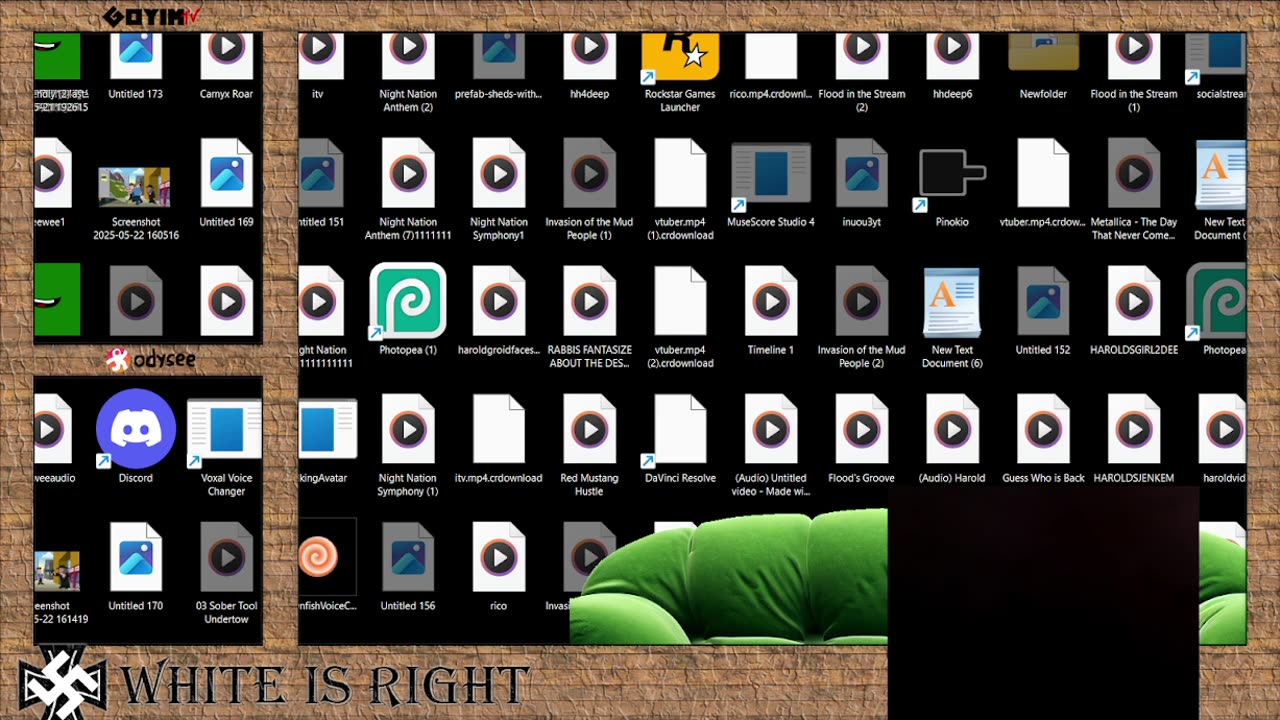
Task: Select the (Audio) Harold media file
Action: pyautogui.click(x=952, y=429)
